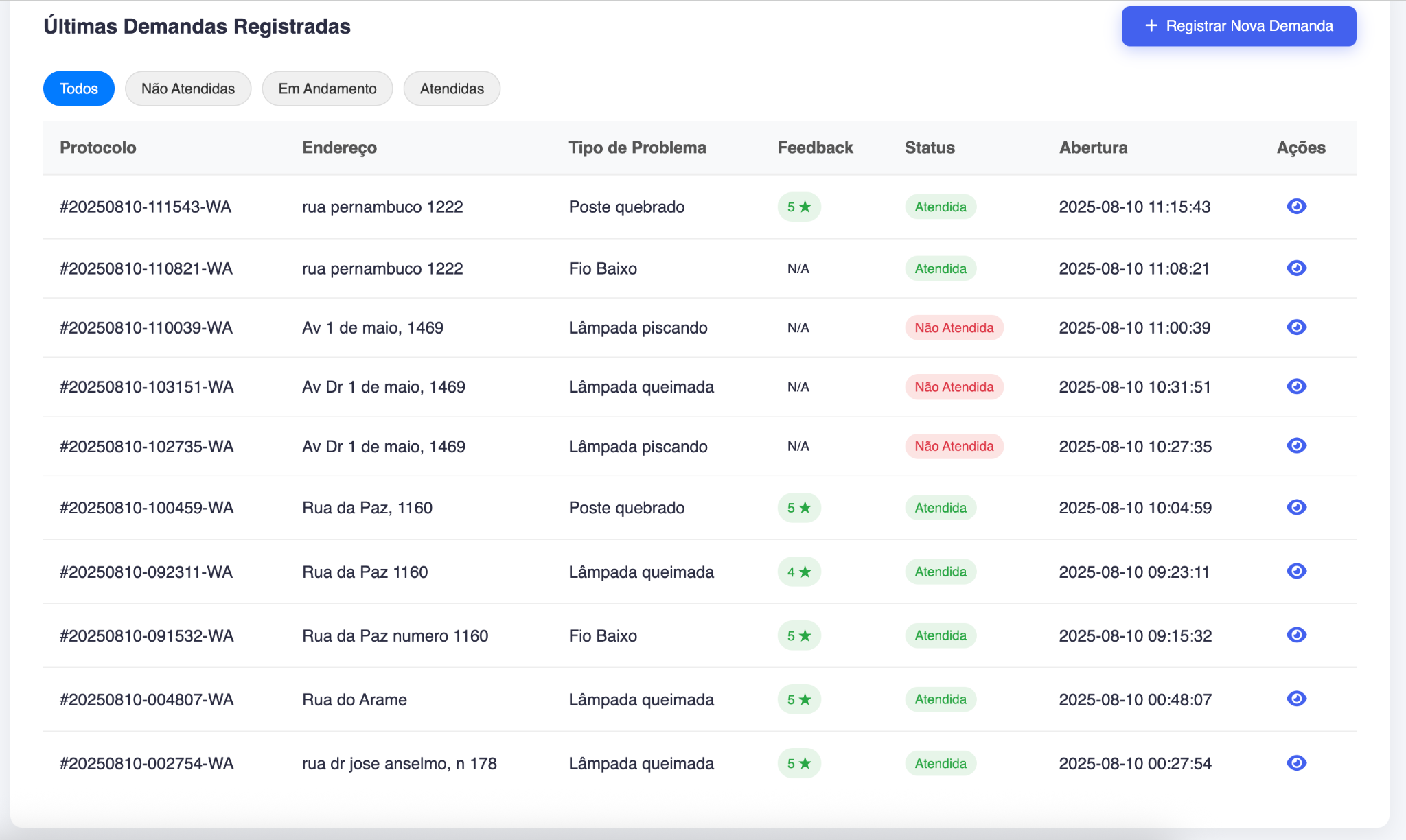This screenshot has width=1406, height=840.
Task: Open view icon for #20250810-100459-WA
Action: coord(1296,507)
